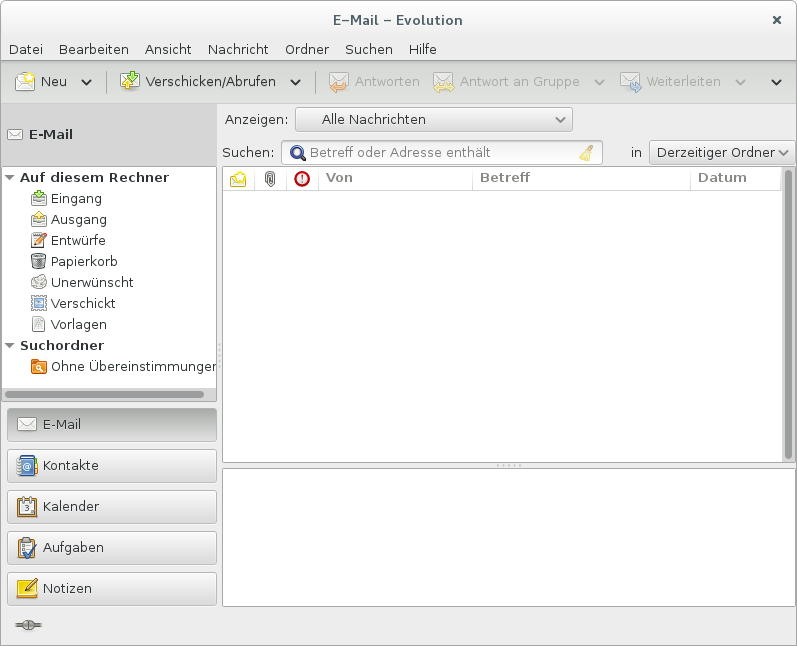Click the red importance flag column header
Image resolution: width=797 pixels, height=646 pixels.
(x=302, y=179)
